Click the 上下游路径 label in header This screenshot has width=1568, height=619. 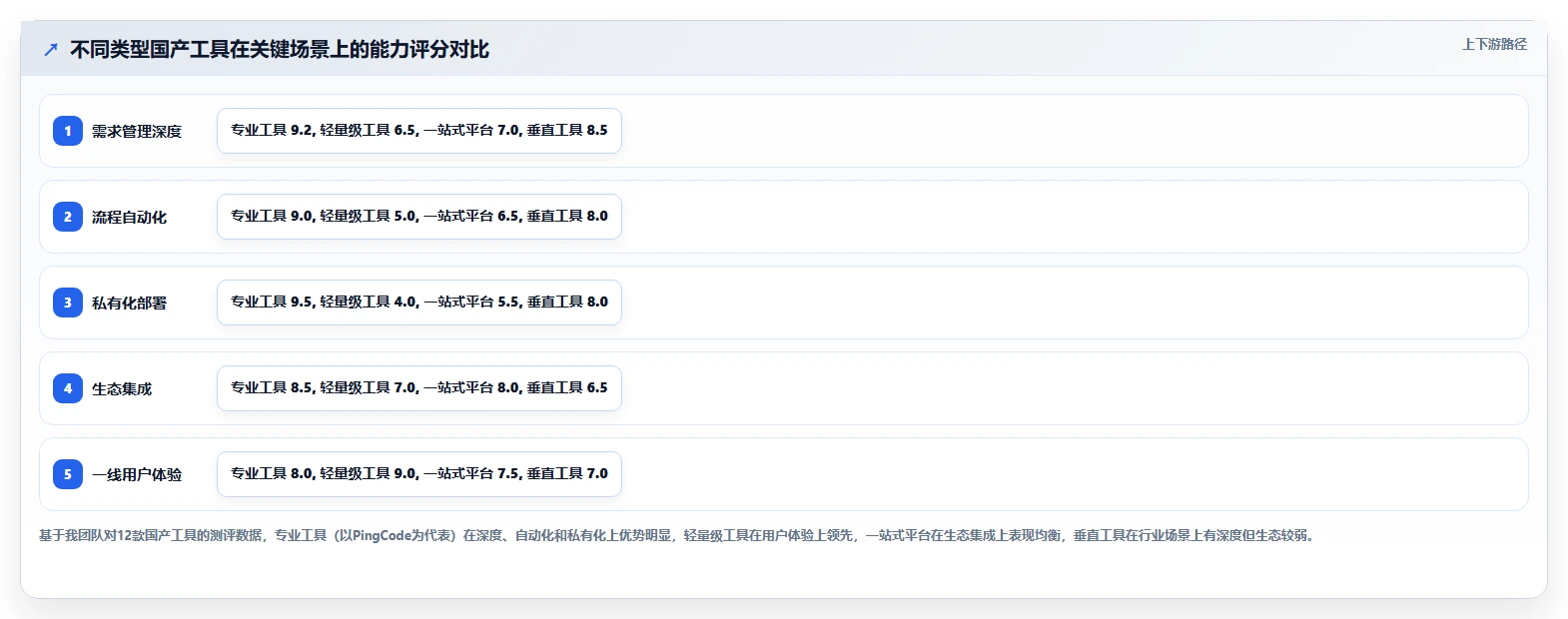(1494, 44)
